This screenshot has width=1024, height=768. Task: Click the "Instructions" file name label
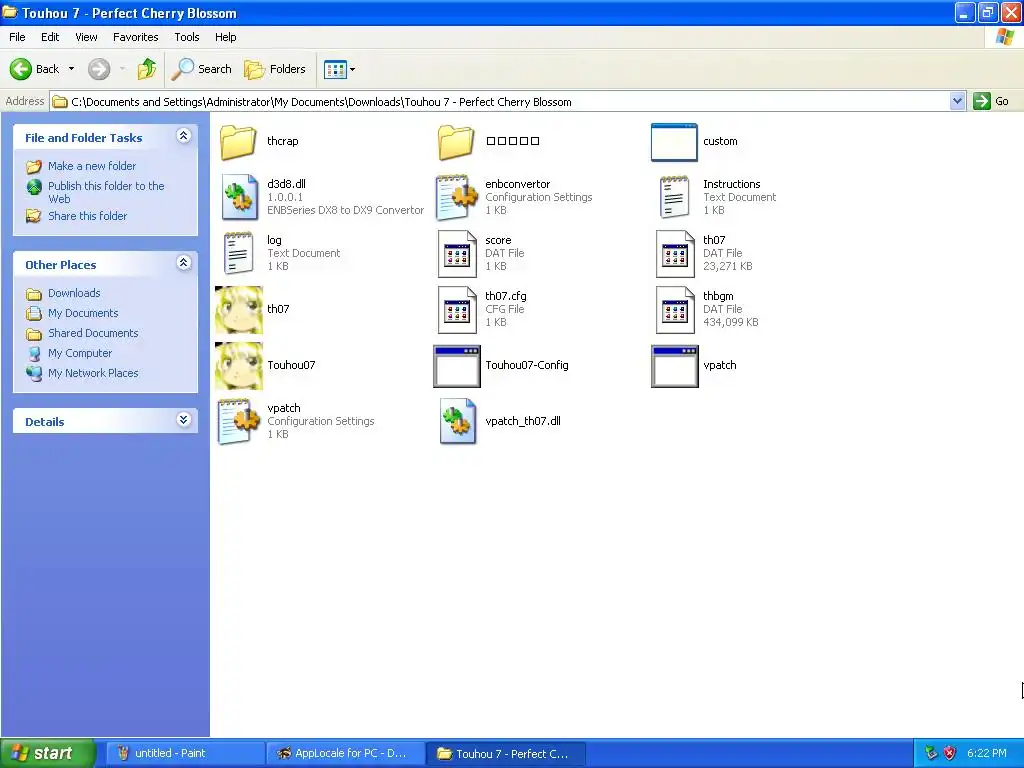pos(731,184)
